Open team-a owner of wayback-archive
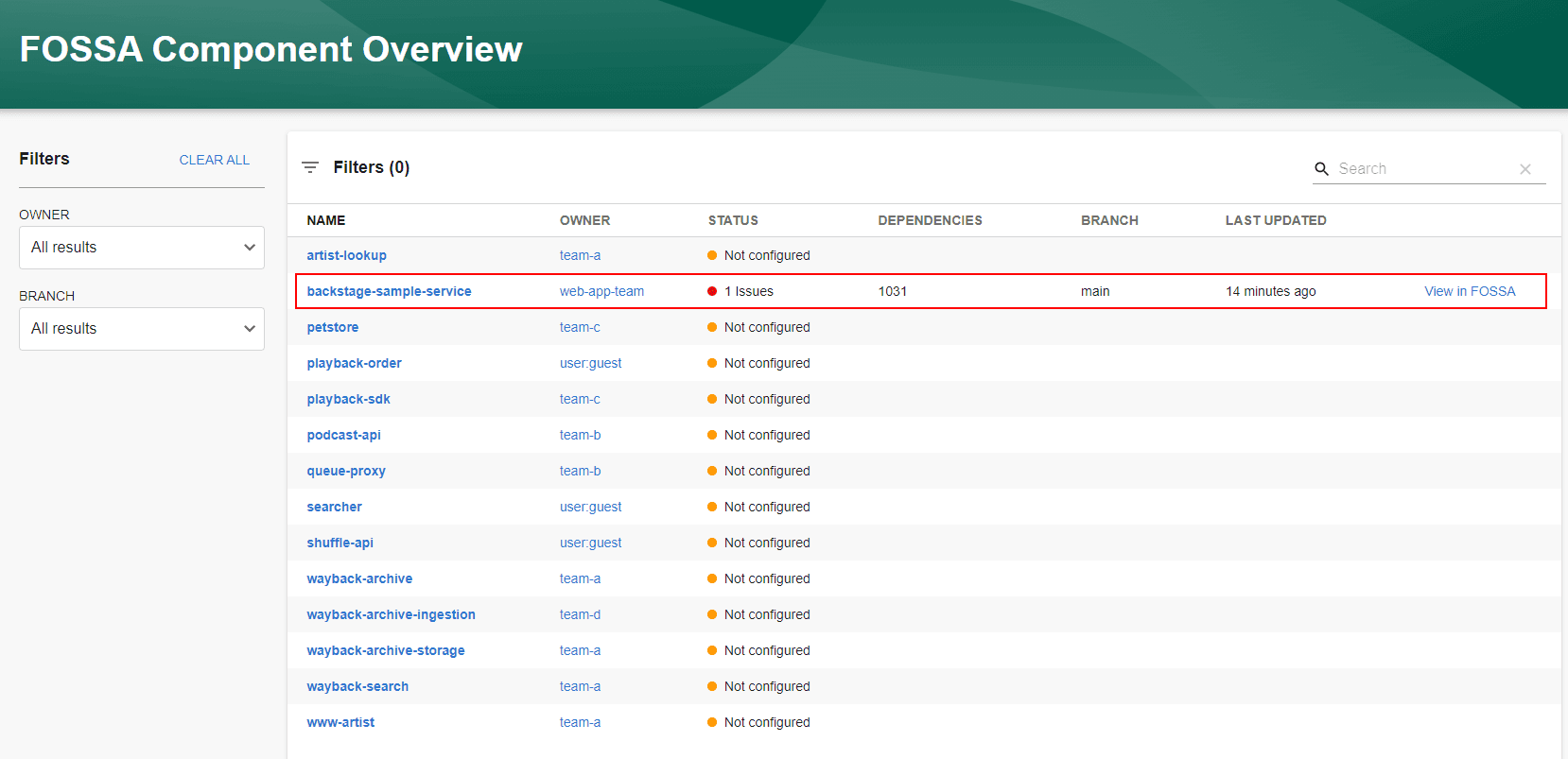 click(x=580, y=578)
